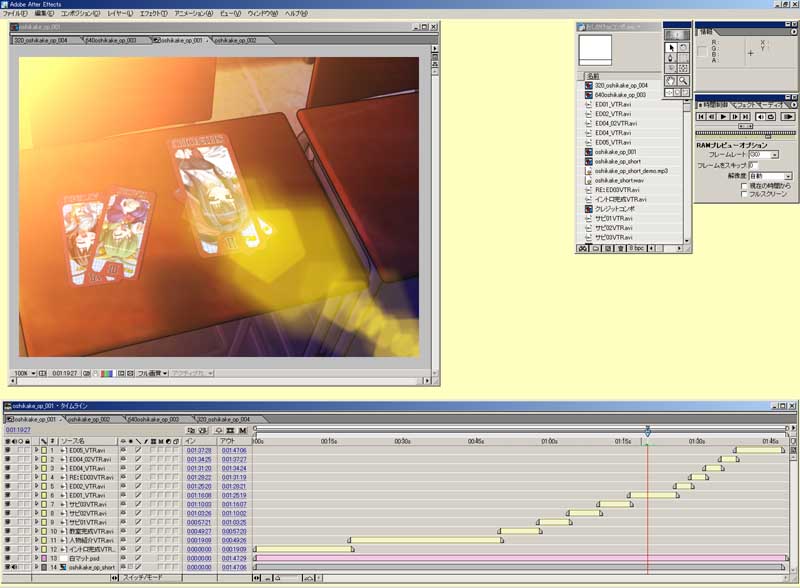Image resolution: width=800 pixels, height=588 pixels.
Task: Mute audio of layer 14 oshikake_op_short
Action: [x=14, y=567]
